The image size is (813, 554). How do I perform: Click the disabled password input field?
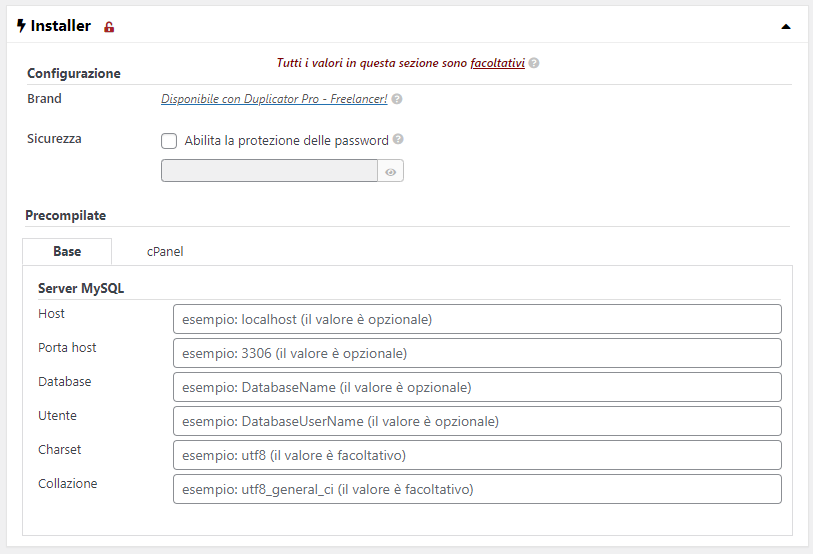pyautogui.click(x=269, y=172)
